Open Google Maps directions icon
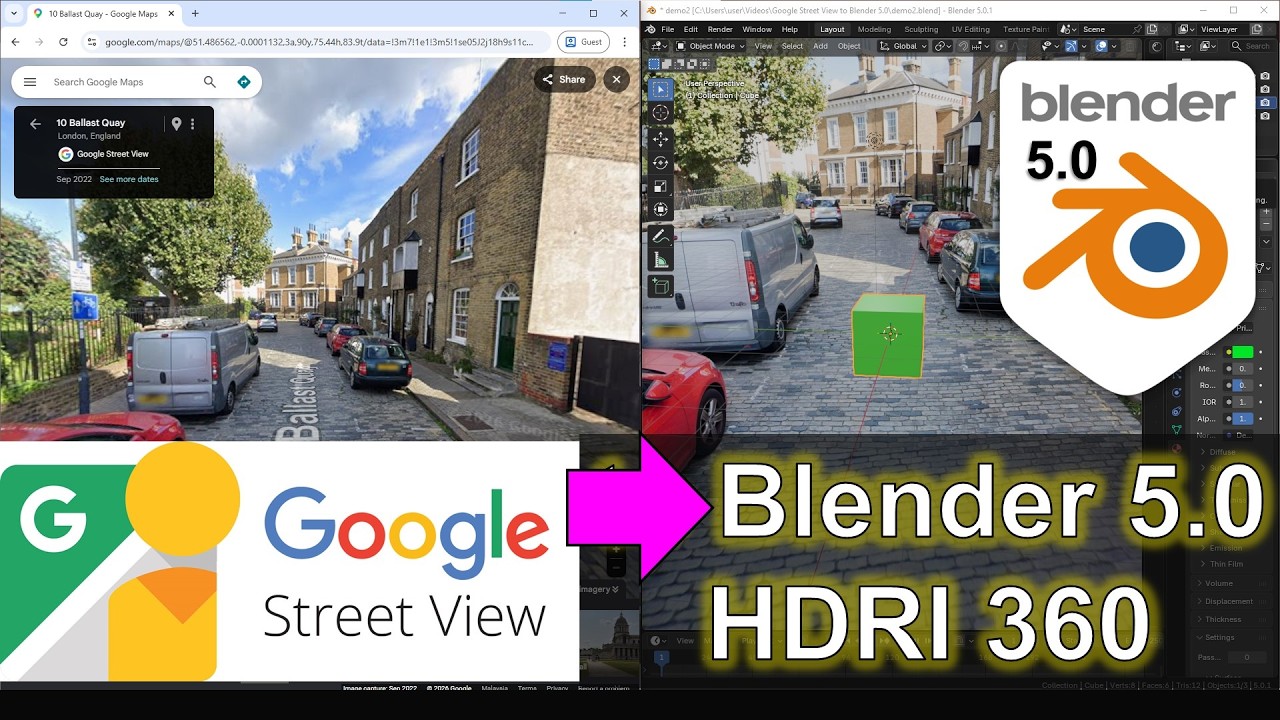This screenshot has height=720, width=1280. (x=243, y=82)
